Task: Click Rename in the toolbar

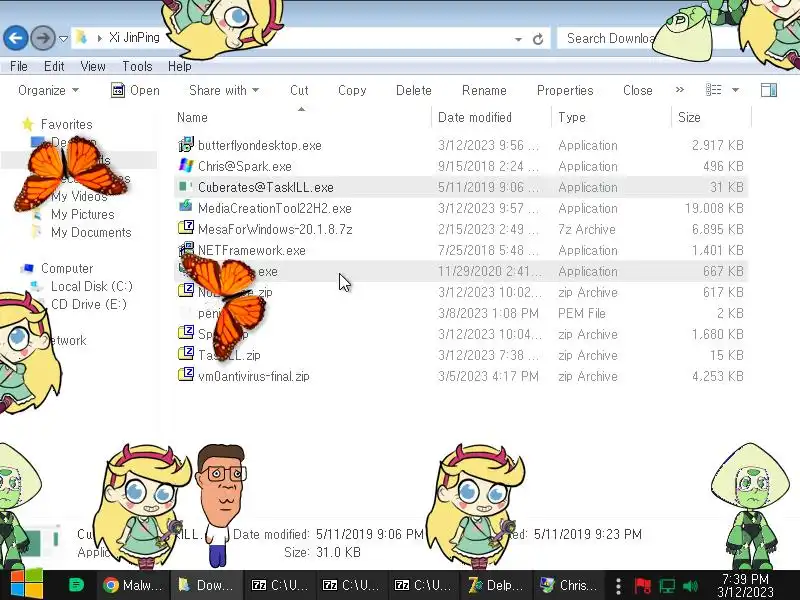Action: pyautogui.click(x=484, y=90)
